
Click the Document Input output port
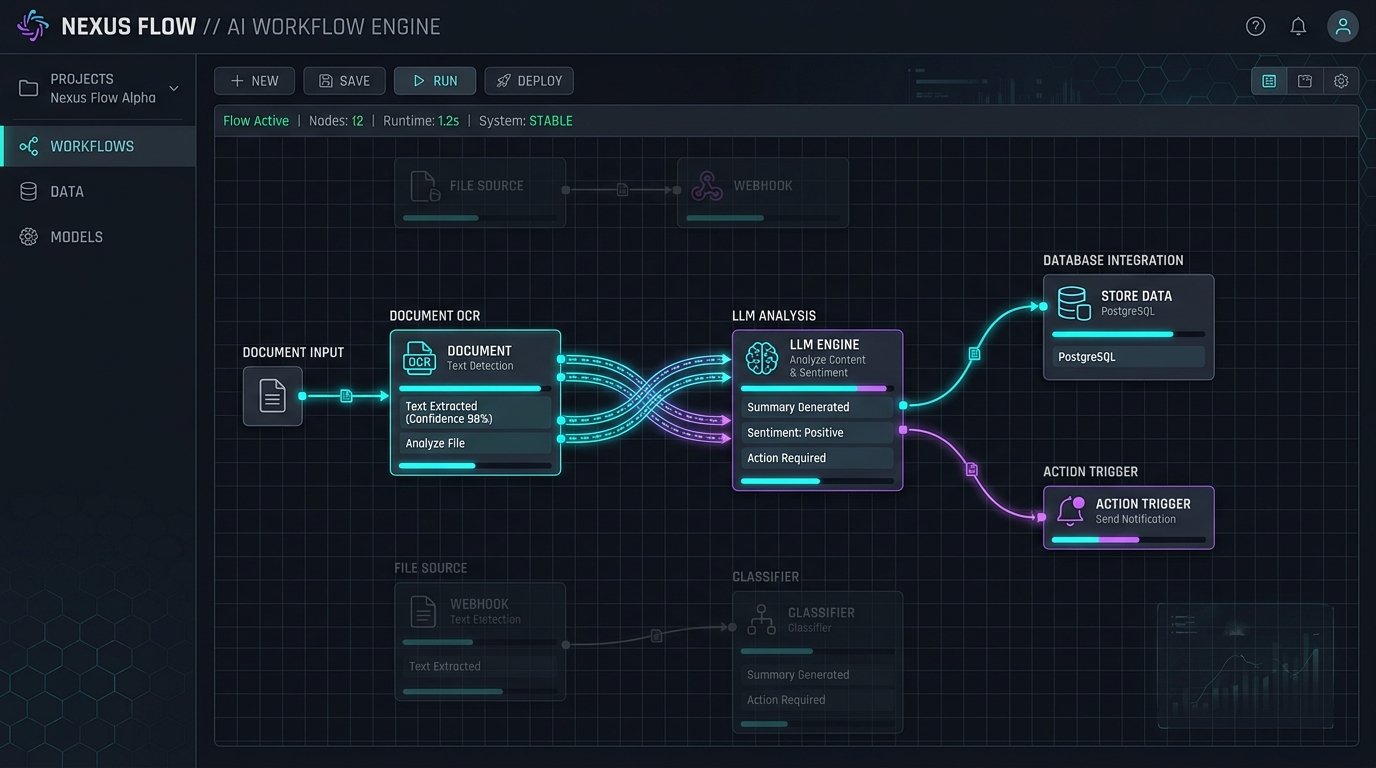tap(302, 396)
